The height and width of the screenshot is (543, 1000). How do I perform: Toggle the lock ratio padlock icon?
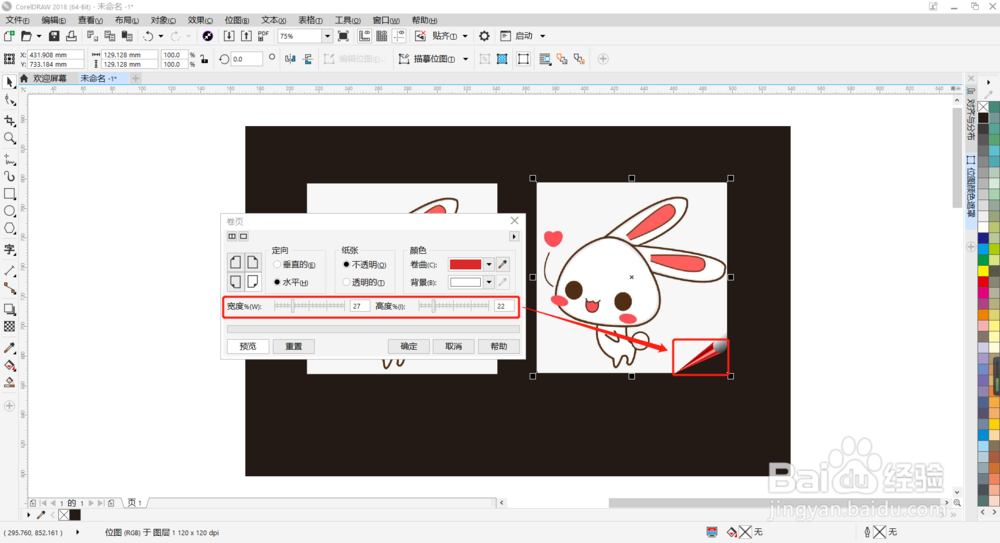tap(204, 59)
